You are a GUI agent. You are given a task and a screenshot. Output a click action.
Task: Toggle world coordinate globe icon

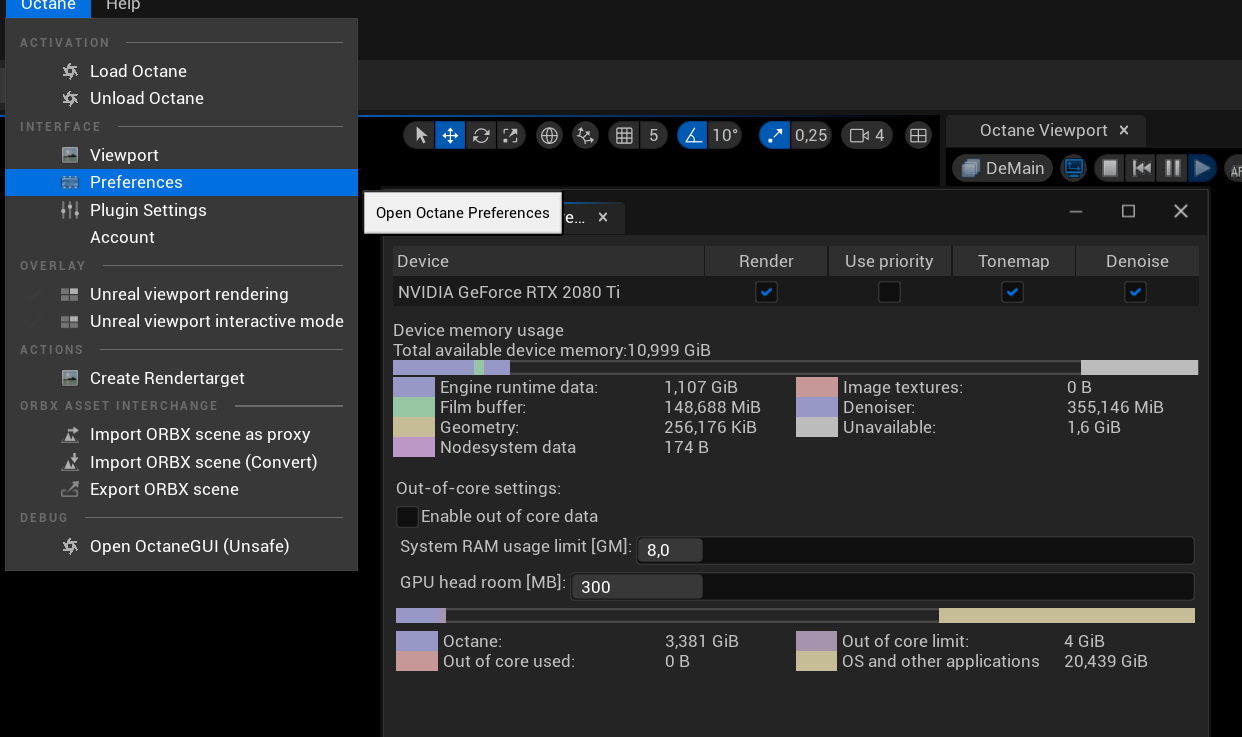(x=549, y=135)
